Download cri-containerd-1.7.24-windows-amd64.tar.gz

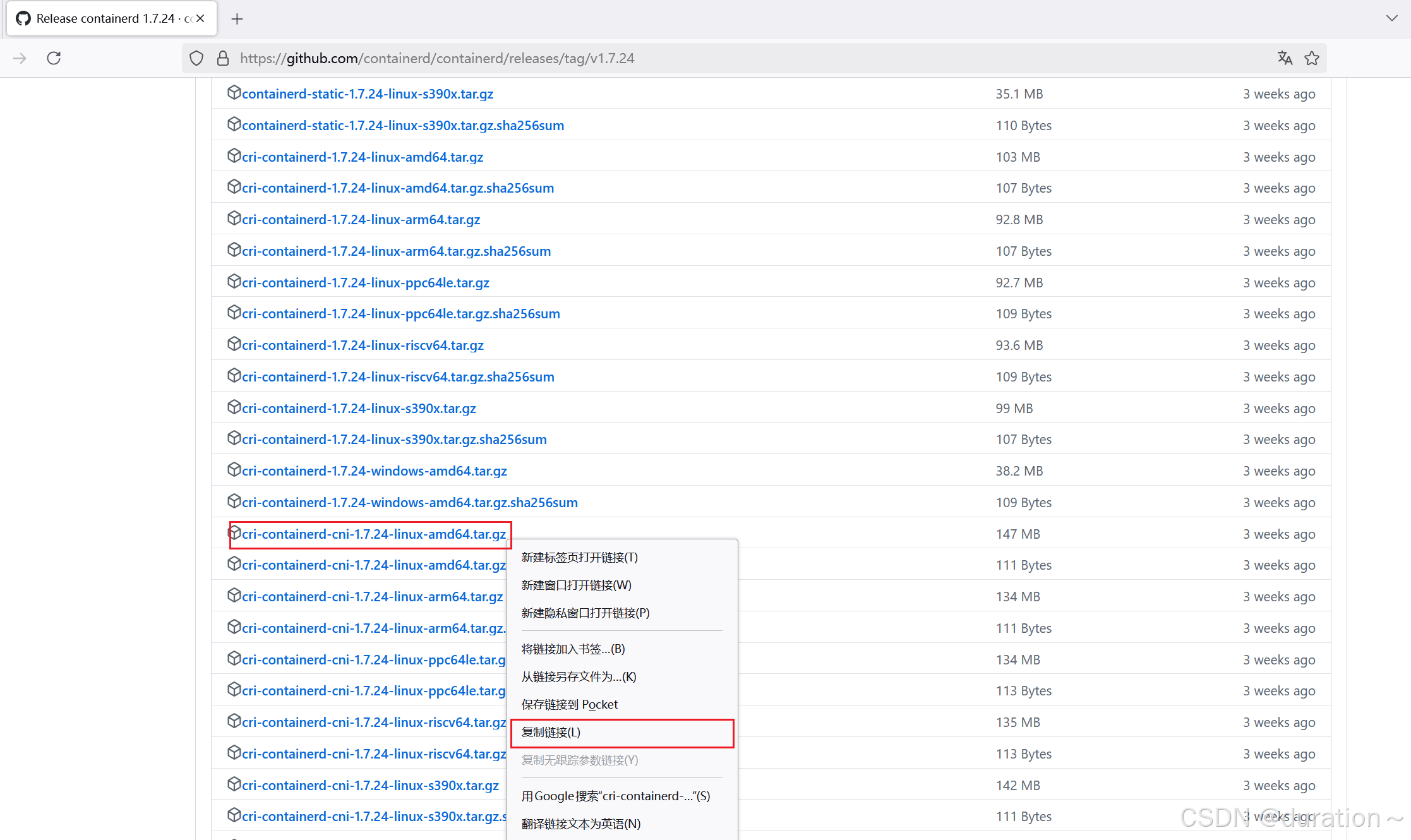click(x=375, y=471)
